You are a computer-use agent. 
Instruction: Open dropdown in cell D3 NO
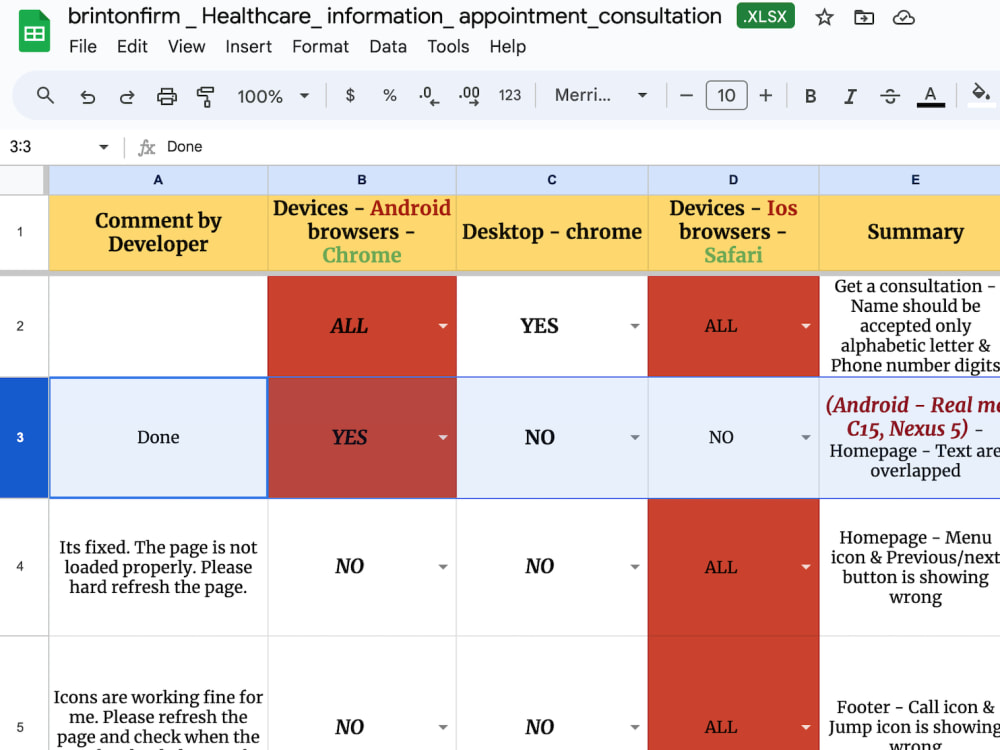(x=805, y=438)
